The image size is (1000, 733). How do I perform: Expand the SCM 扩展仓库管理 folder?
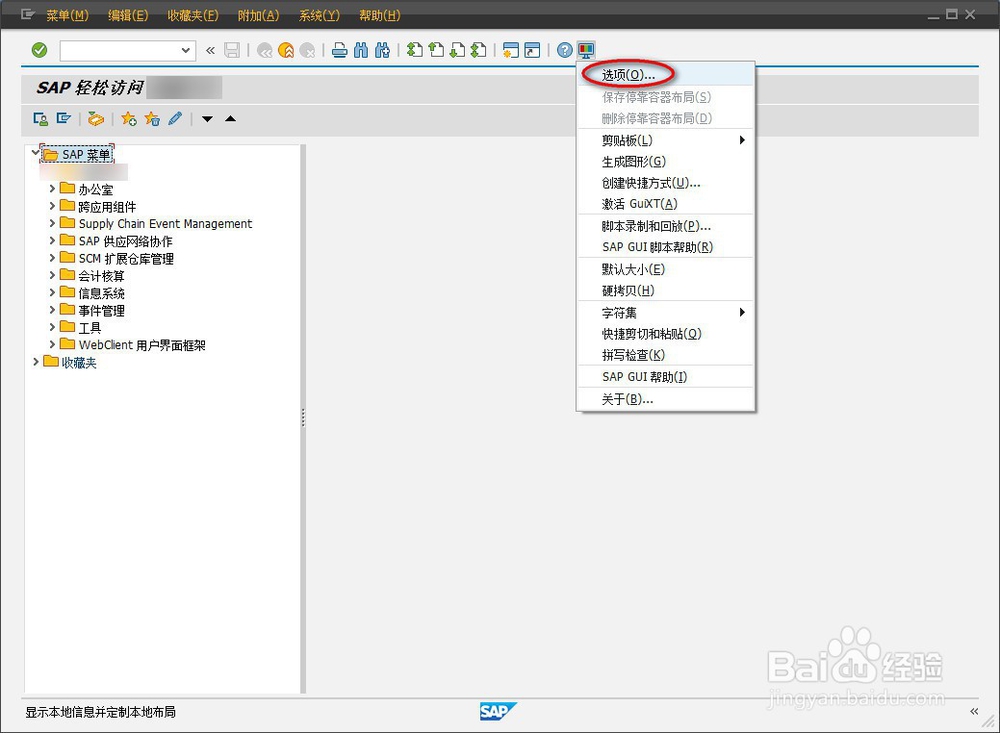pyautogui.click(x=52, y=258)
